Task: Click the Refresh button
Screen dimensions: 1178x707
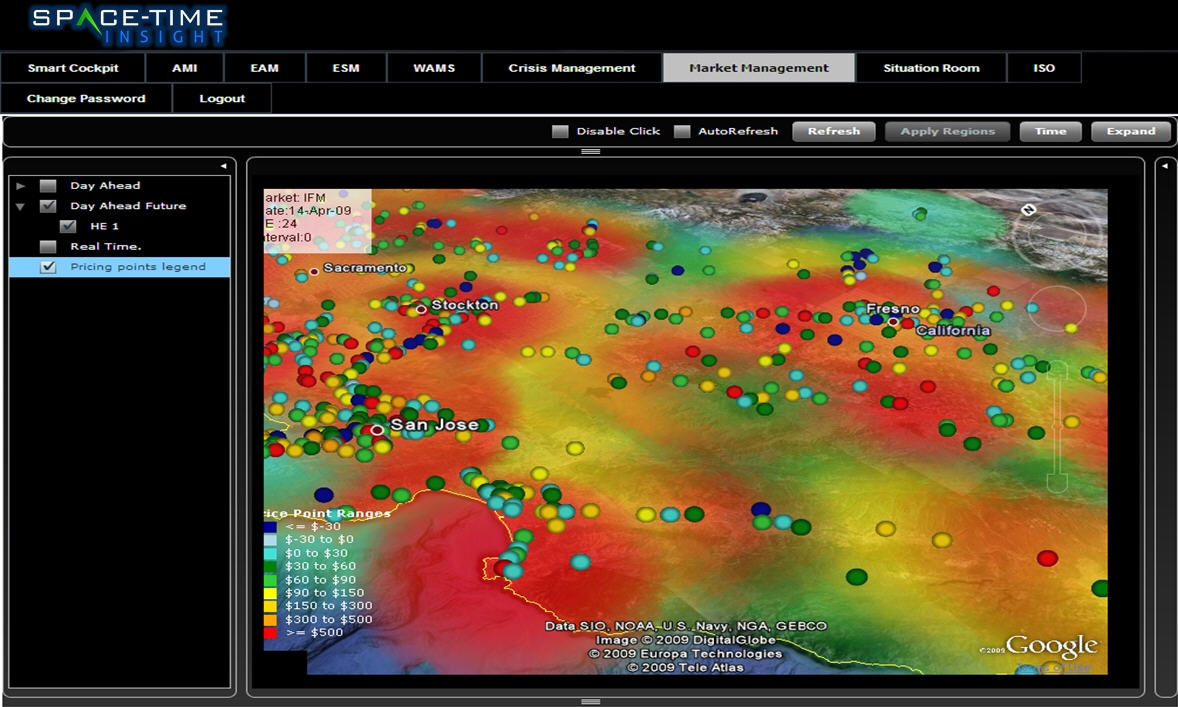Action: 834,131
